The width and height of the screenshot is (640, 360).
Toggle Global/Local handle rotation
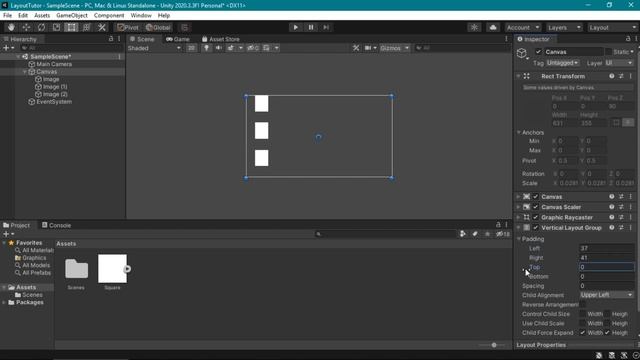[158, 27]
